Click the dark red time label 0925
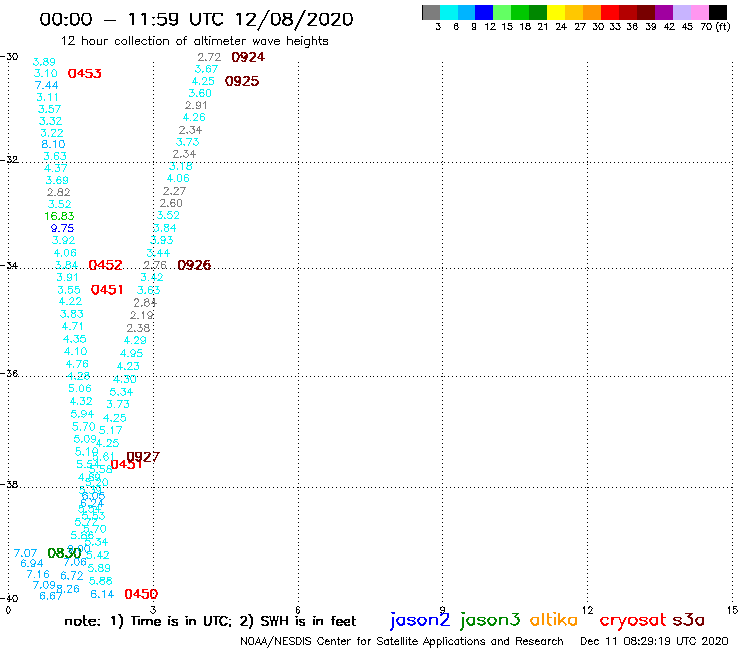Image resolution: width=740 pixels, height=650 pixels. click(x=242, y=81)
